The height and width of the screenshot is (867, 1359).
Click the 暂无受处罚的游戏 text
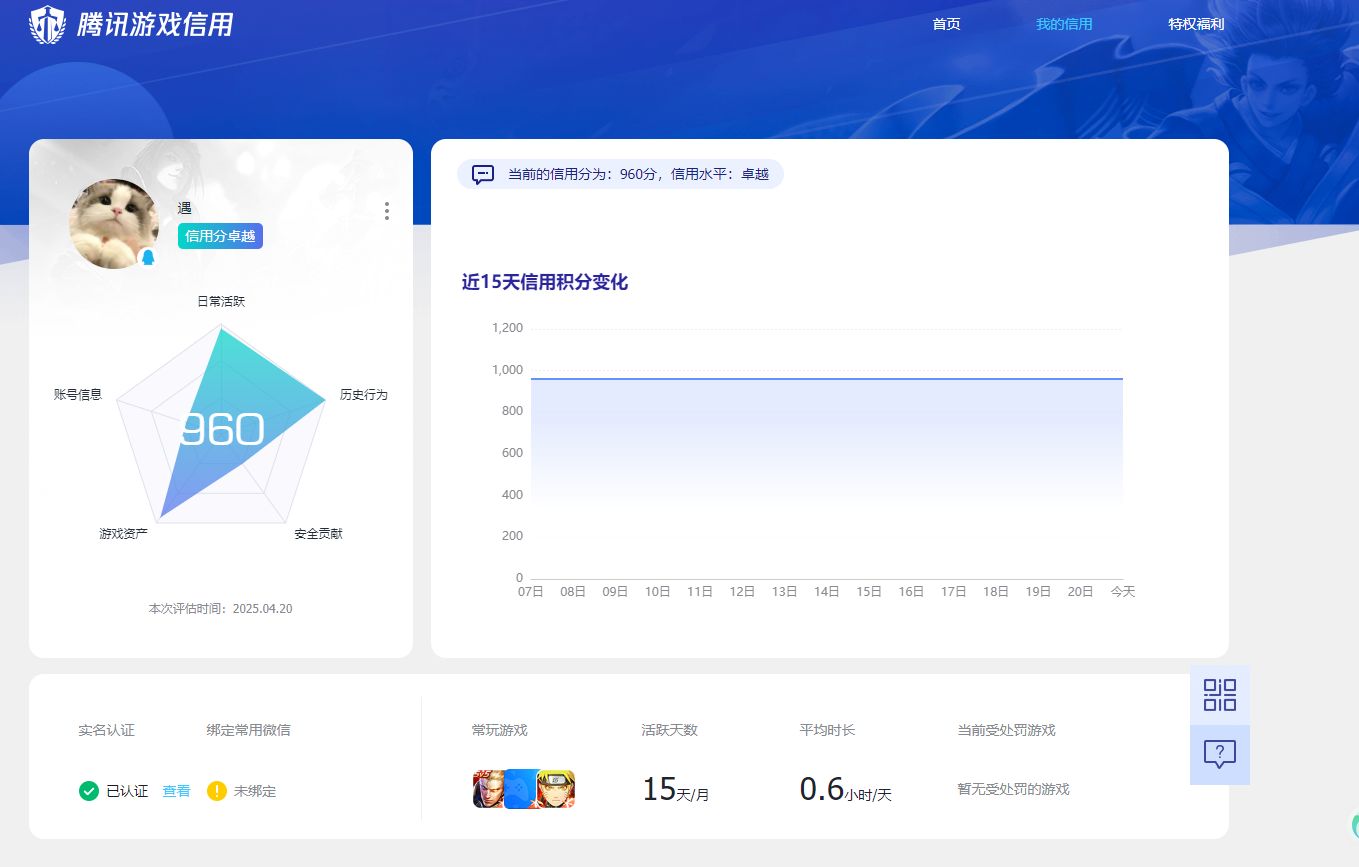tap(1013, 789)
